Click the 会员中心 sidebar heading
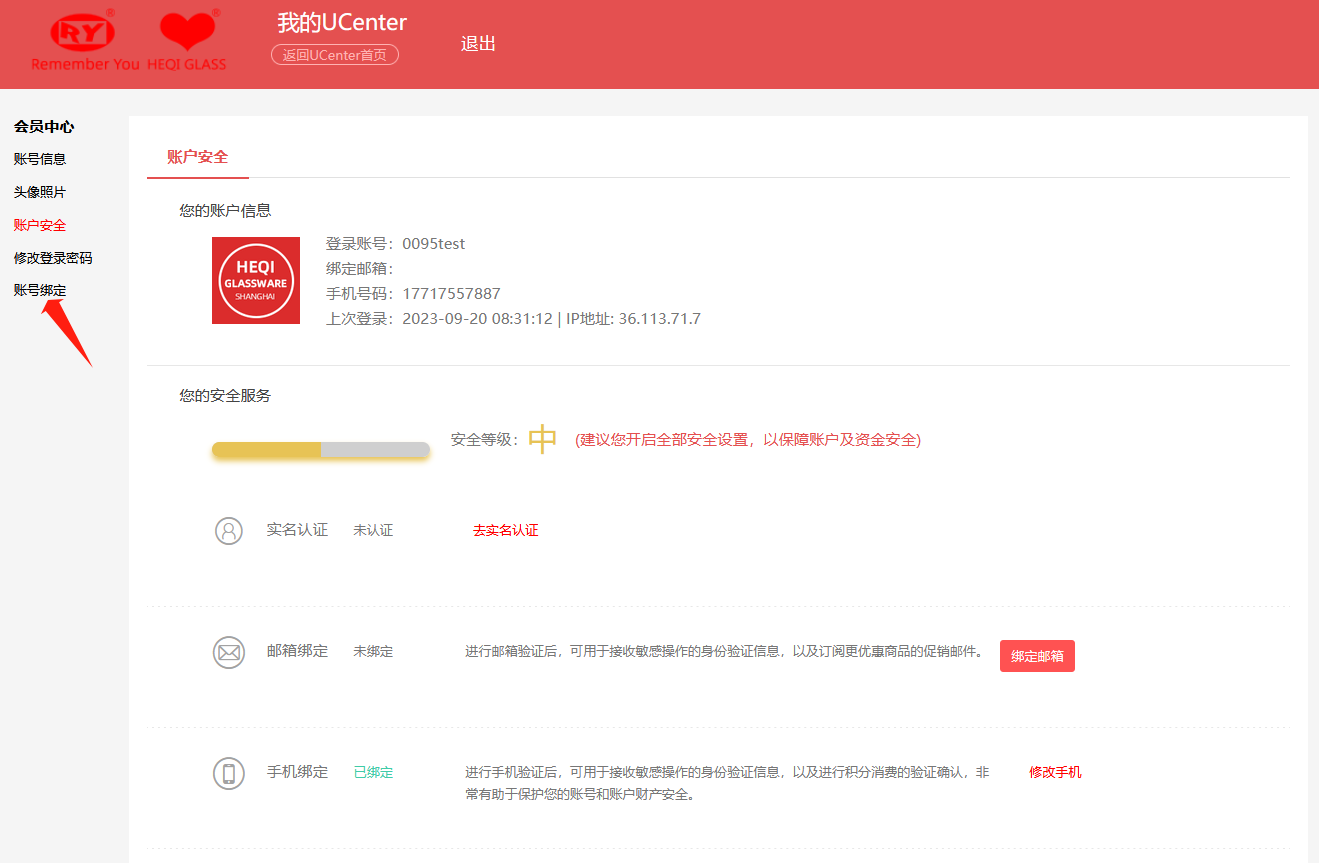1319x863 pixels. coord(44,127)
